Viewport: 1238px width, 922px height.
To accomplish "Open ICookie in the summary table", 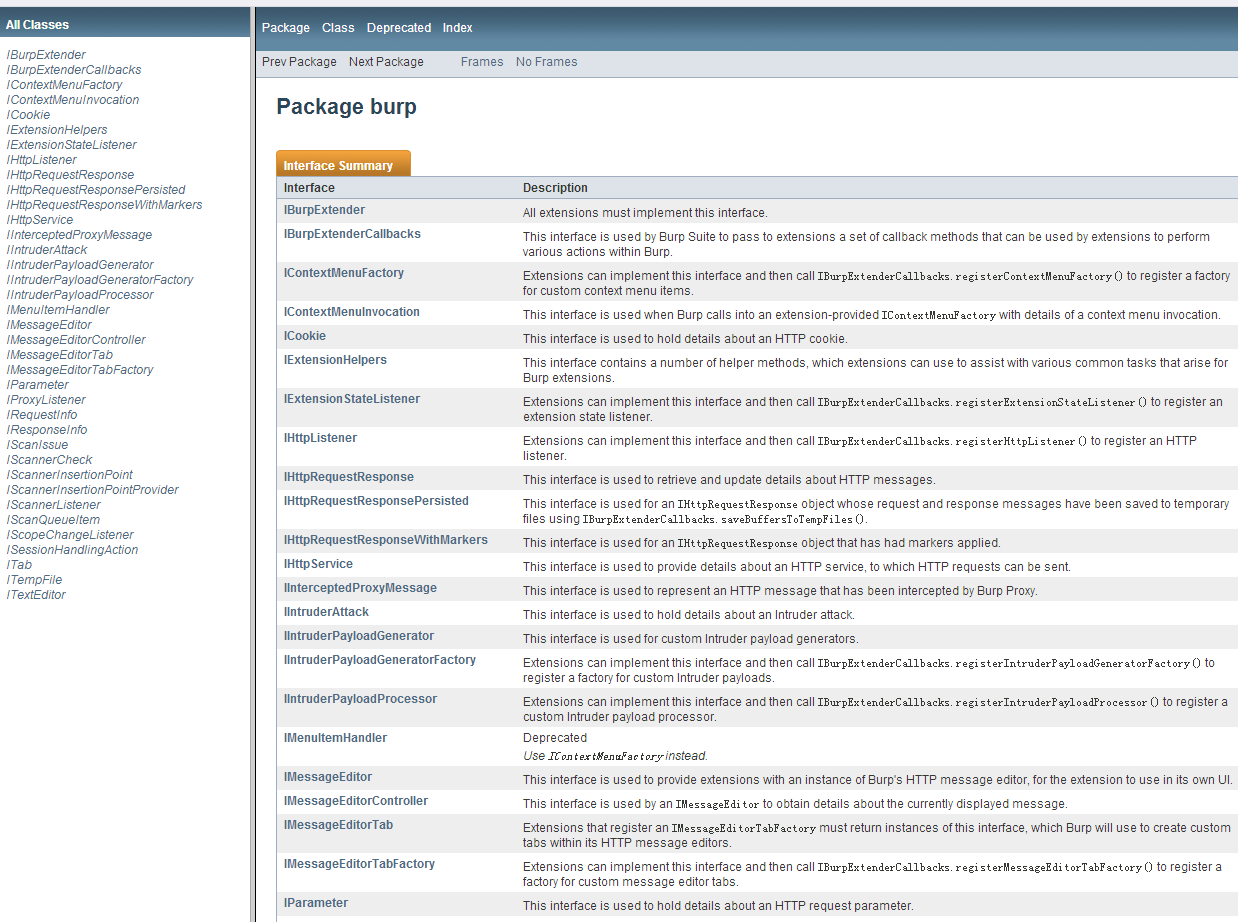I will coord(305,336).
